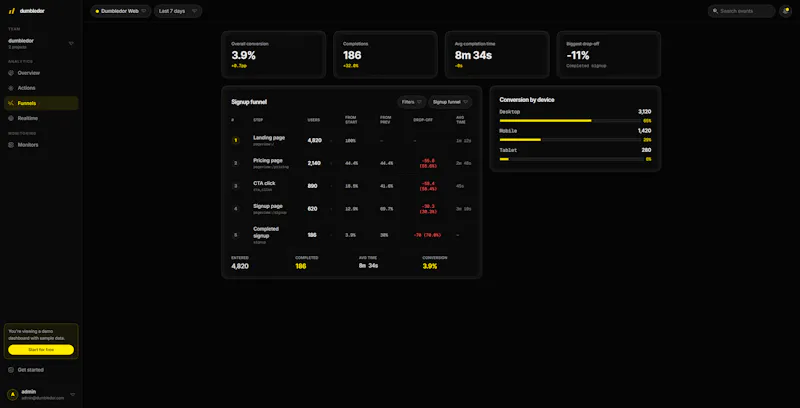Image resolution: width=800 pixels, height=408 pixels.
Task: Click the Completed signup step name
Action: (266, 232)
